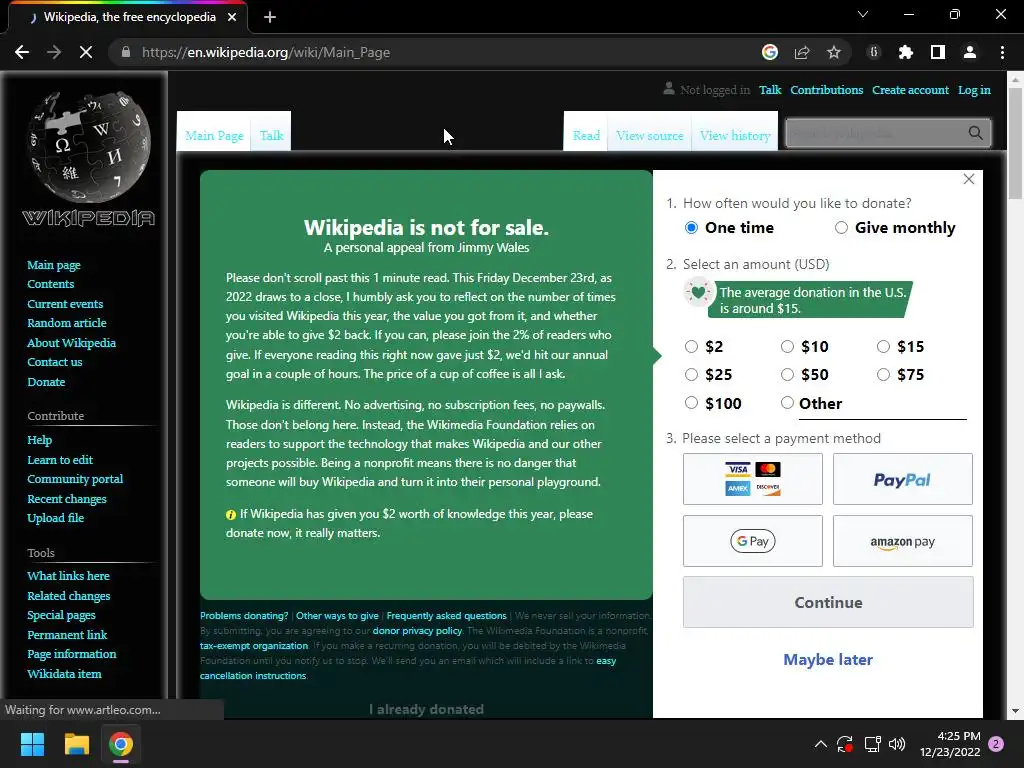Open the Chrome profile icon
The image size is (1024, 768).
[970, 52]
